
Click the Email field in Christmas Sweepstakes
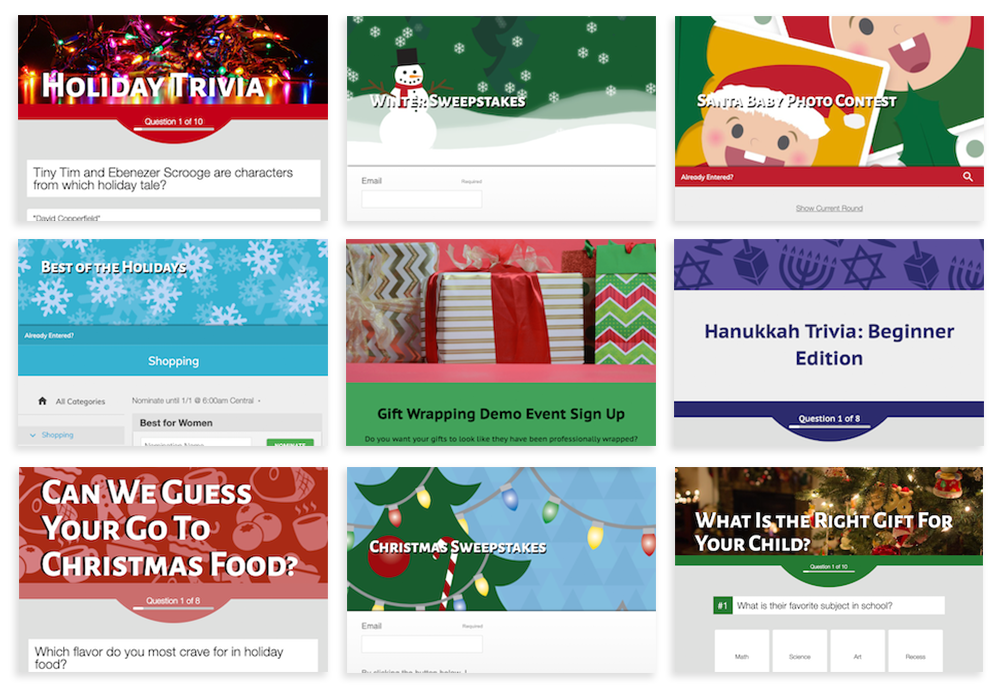(422, 644)
